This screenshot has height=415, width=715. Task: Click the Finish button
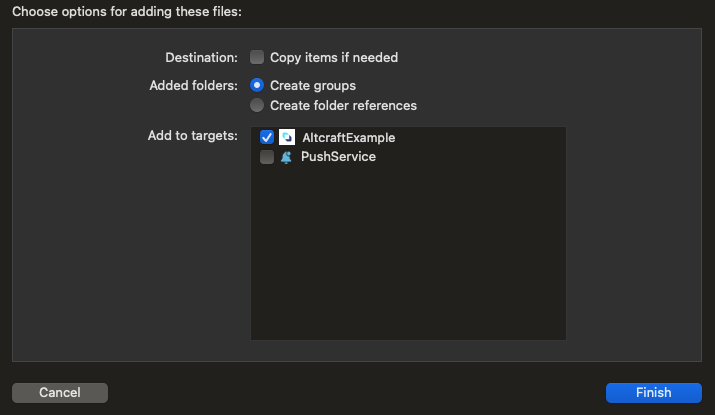653,393
